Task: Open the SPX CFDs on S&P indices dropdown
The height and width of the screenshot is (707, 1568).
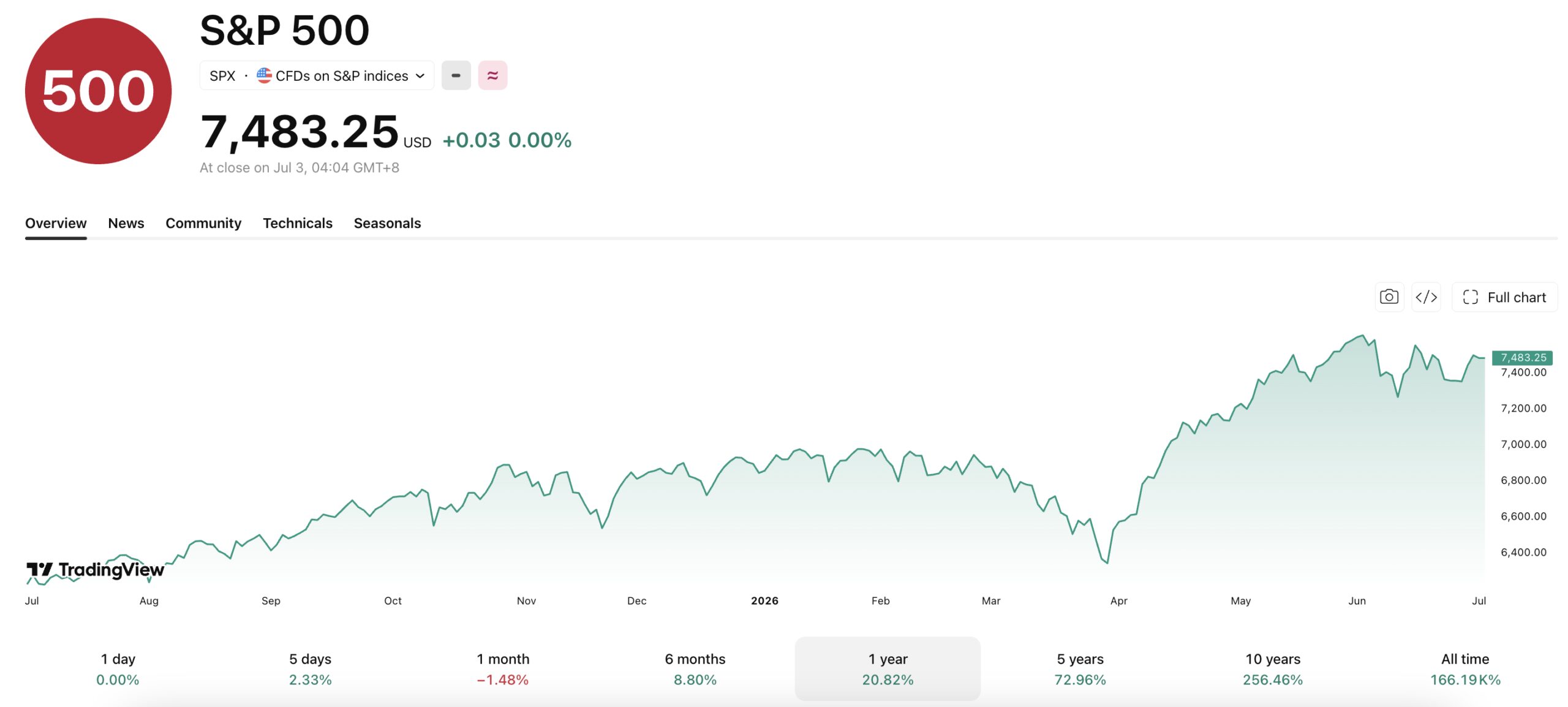Action: [x=317, y=75]
